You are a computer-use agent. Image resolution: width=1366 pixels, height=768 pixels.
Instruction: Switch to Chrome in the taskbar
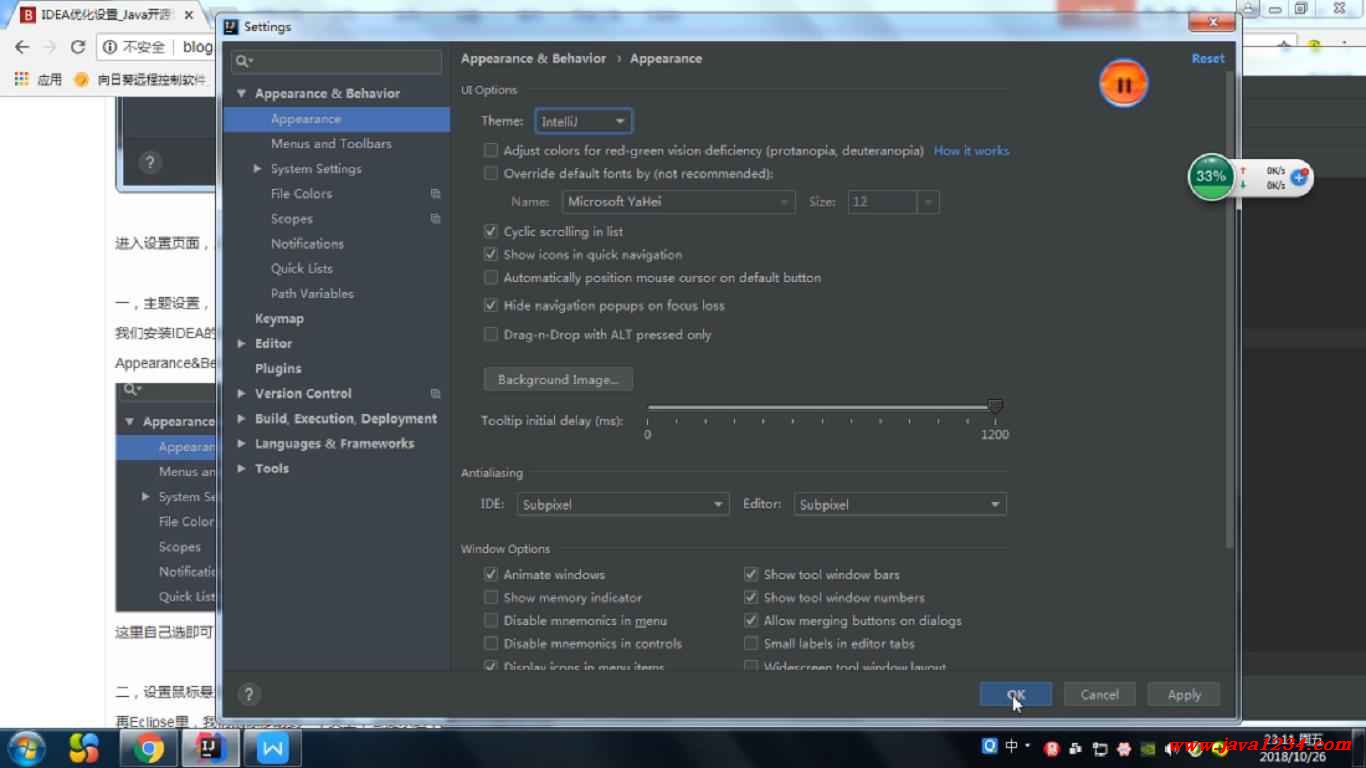(149, 748)
